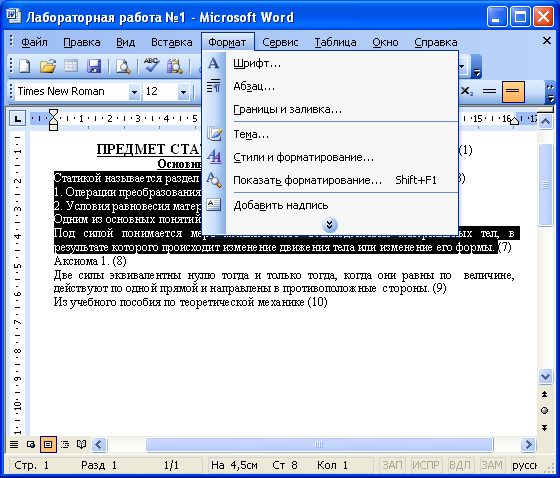Open Print Preview icon
The height and width of the screenshot is (478, 560).
[x=123, y=66]
